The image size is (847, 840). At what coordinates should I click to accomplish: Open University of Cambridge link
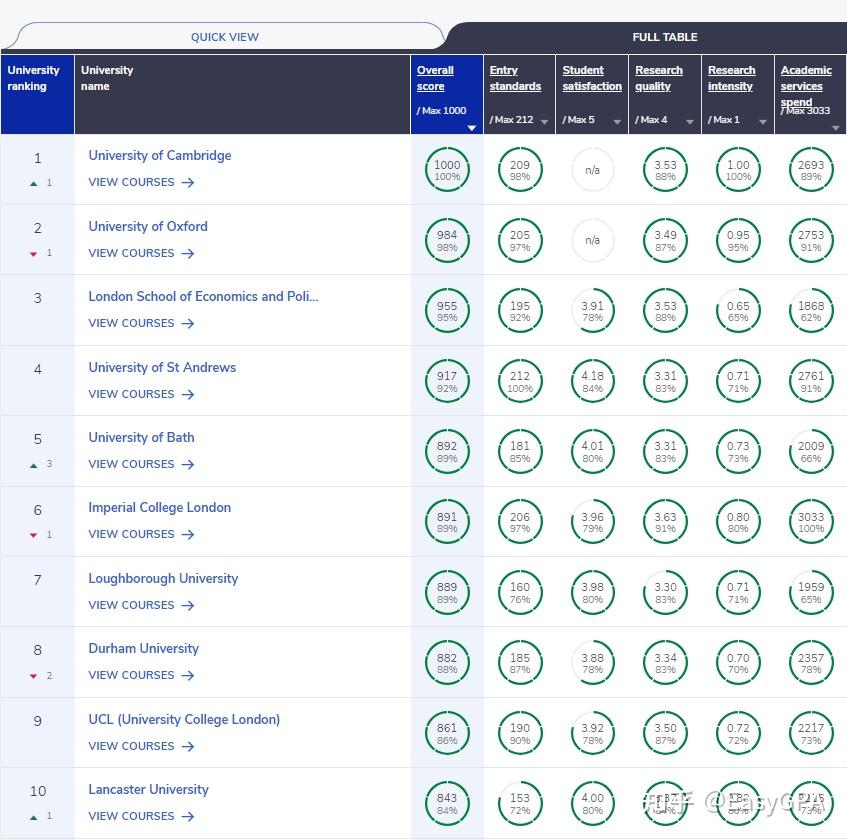click(x=160, y=155)
